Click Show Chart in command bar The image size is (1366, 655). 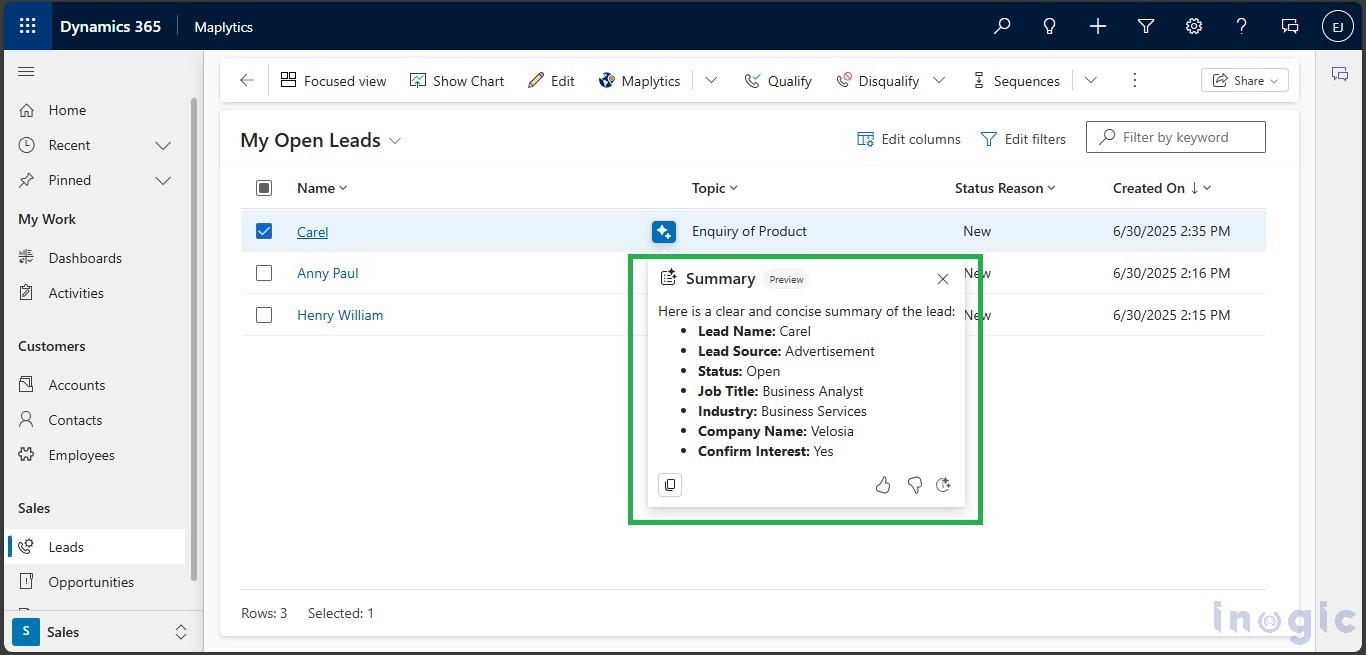457,81
